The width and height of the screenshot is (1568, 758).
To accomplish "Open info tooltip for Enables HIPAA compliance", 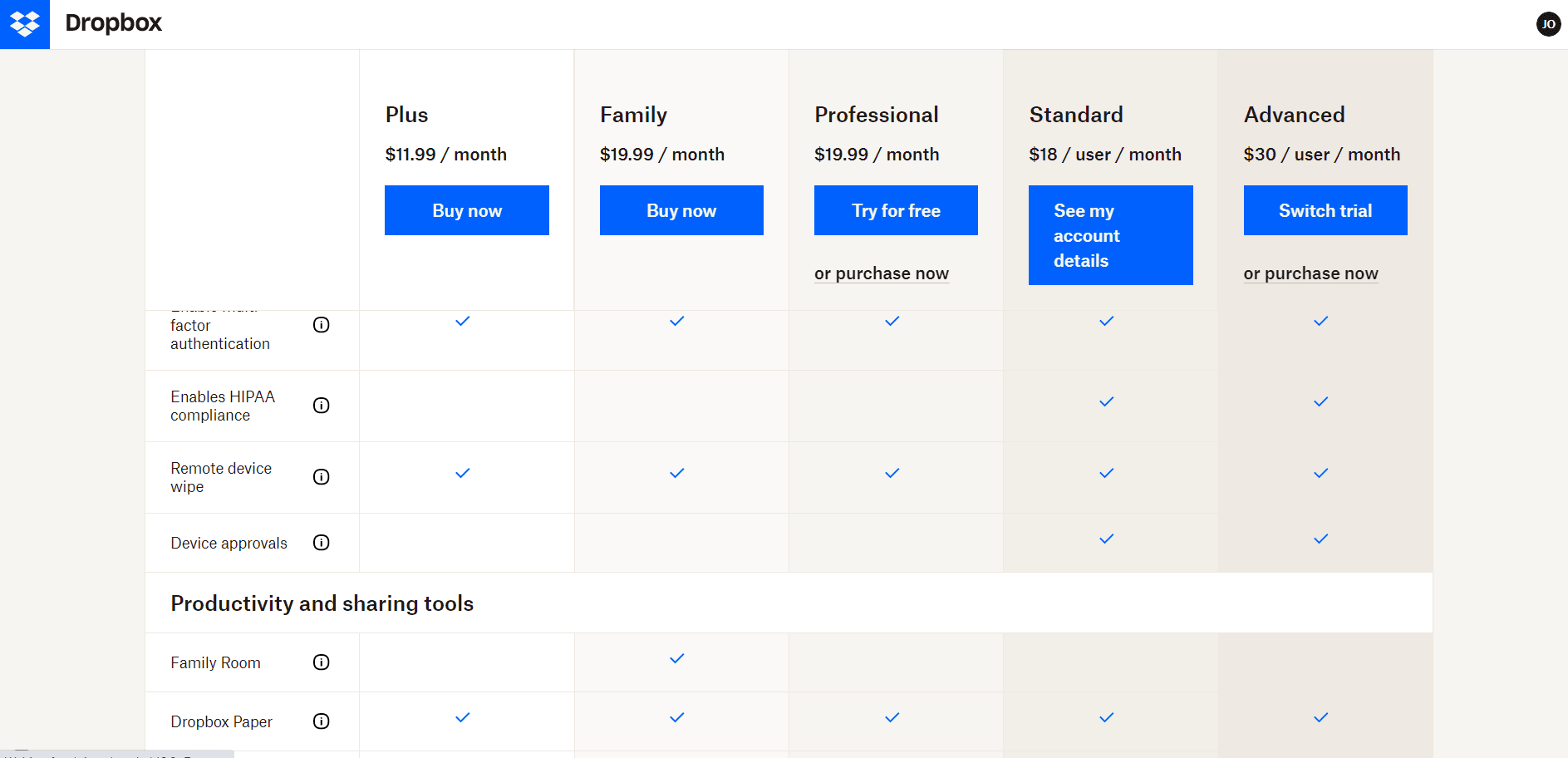I will click(322, 406).
